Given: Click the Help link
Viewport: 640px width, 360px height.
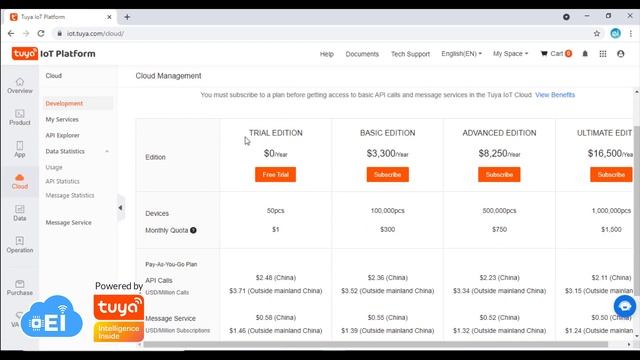Looking at the screenshot, I should point(327,54).
